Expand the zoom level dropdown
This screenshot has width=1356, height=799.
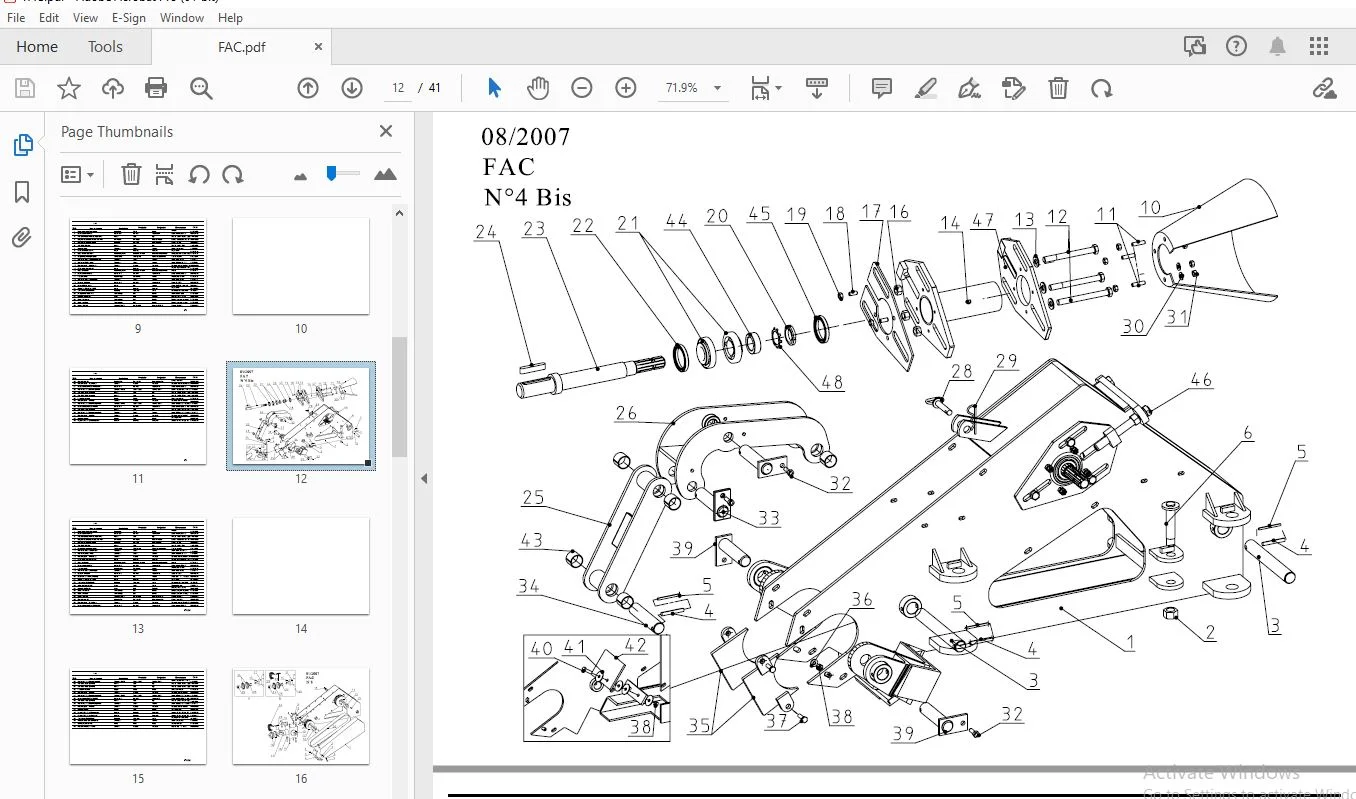point(717,88)
